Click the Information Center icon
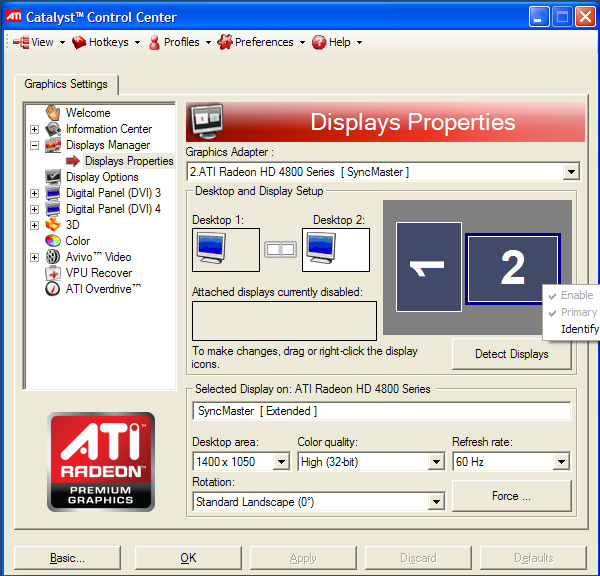This screenshot has width=600, height=576. point(53,129)
